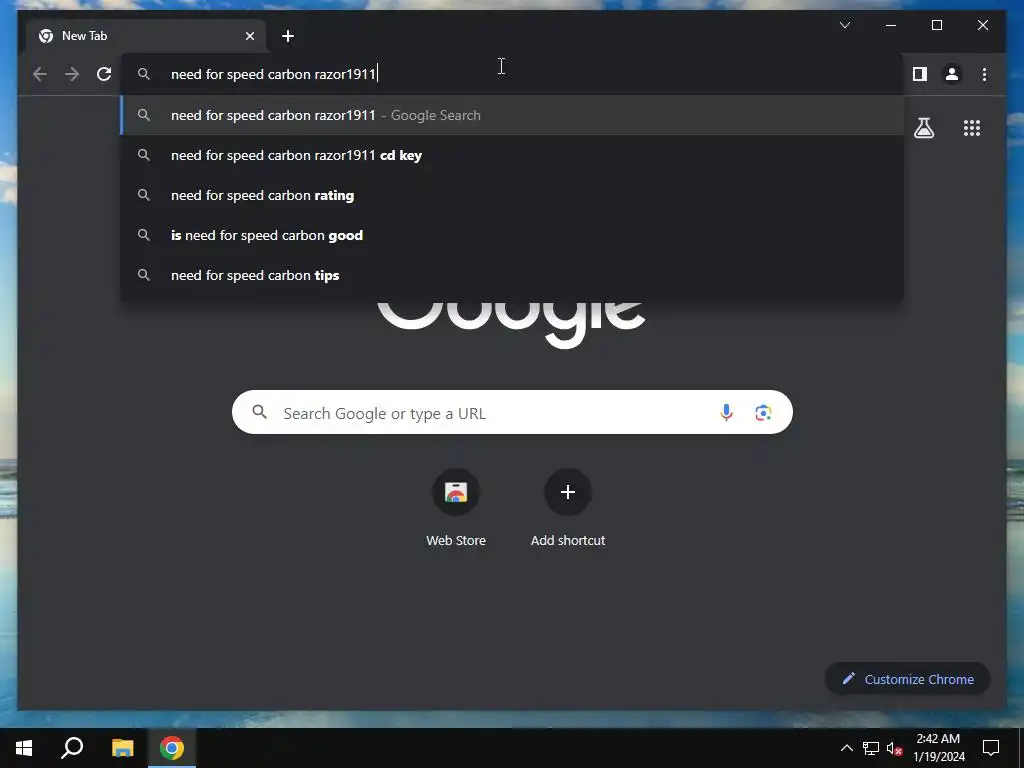This screenshot has height=768, width=1024.
Task: Close the New Tab tab
Action: (x=249, y=36)
